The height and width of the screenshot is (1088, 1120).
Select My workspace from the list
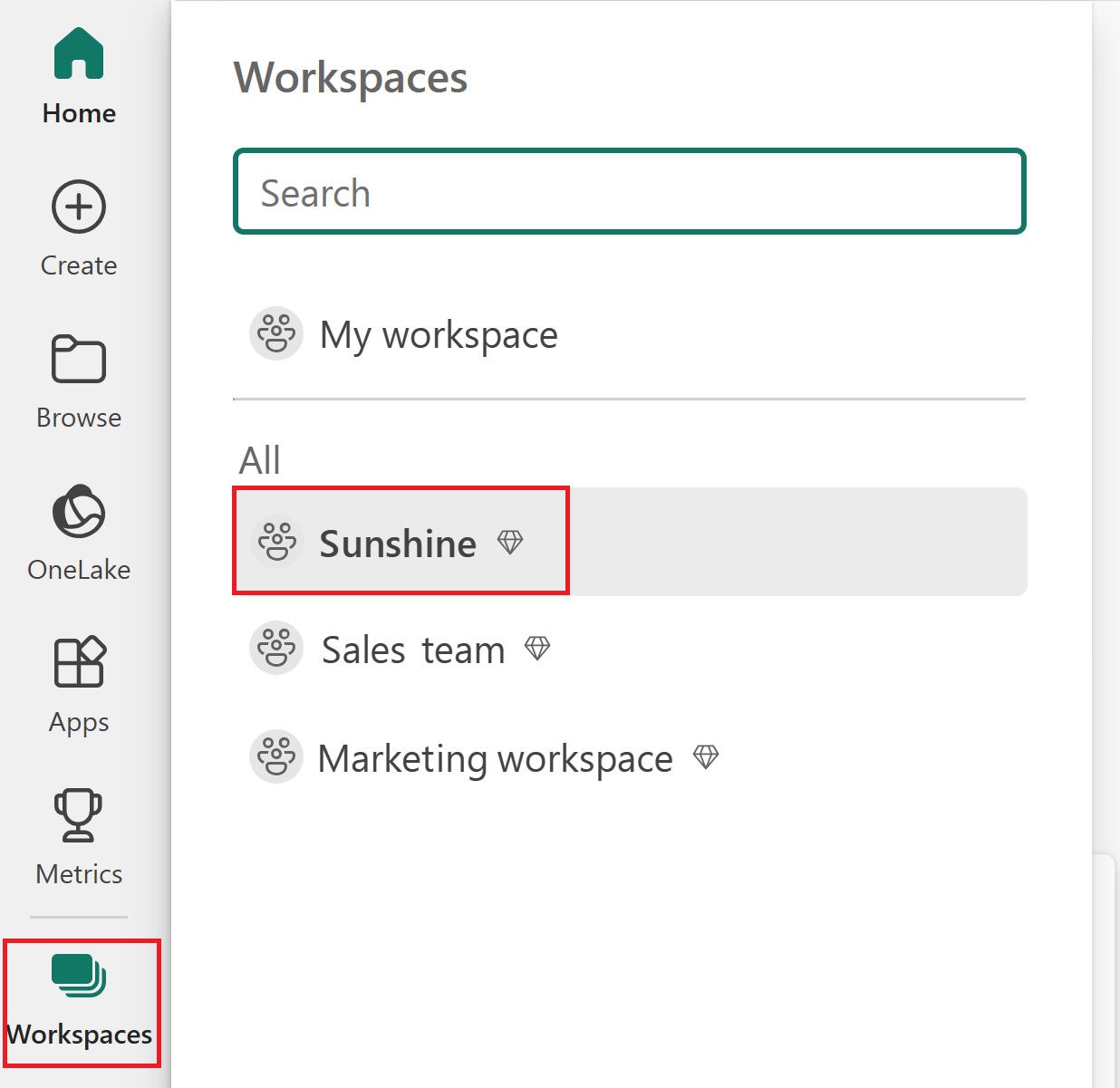[438, 333]
